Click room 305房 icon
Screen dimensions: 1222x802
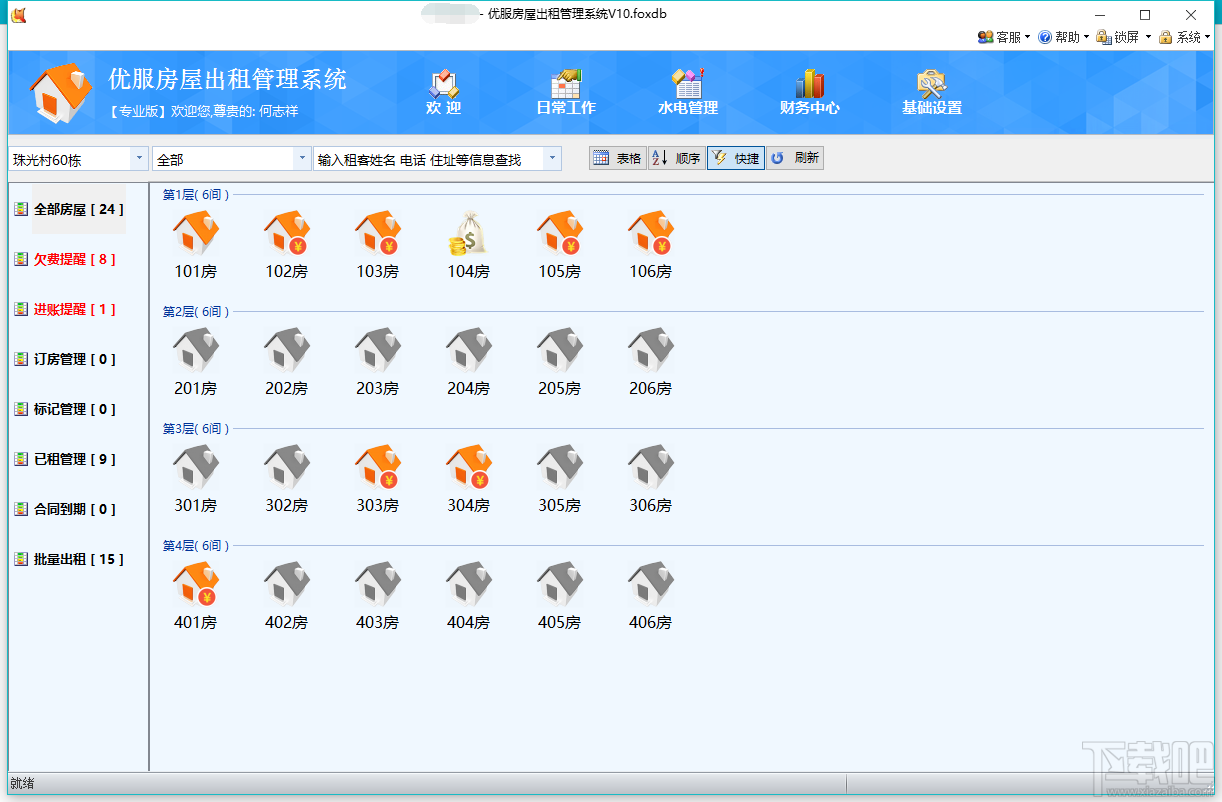pyautogui.click(x=559, y=467)
